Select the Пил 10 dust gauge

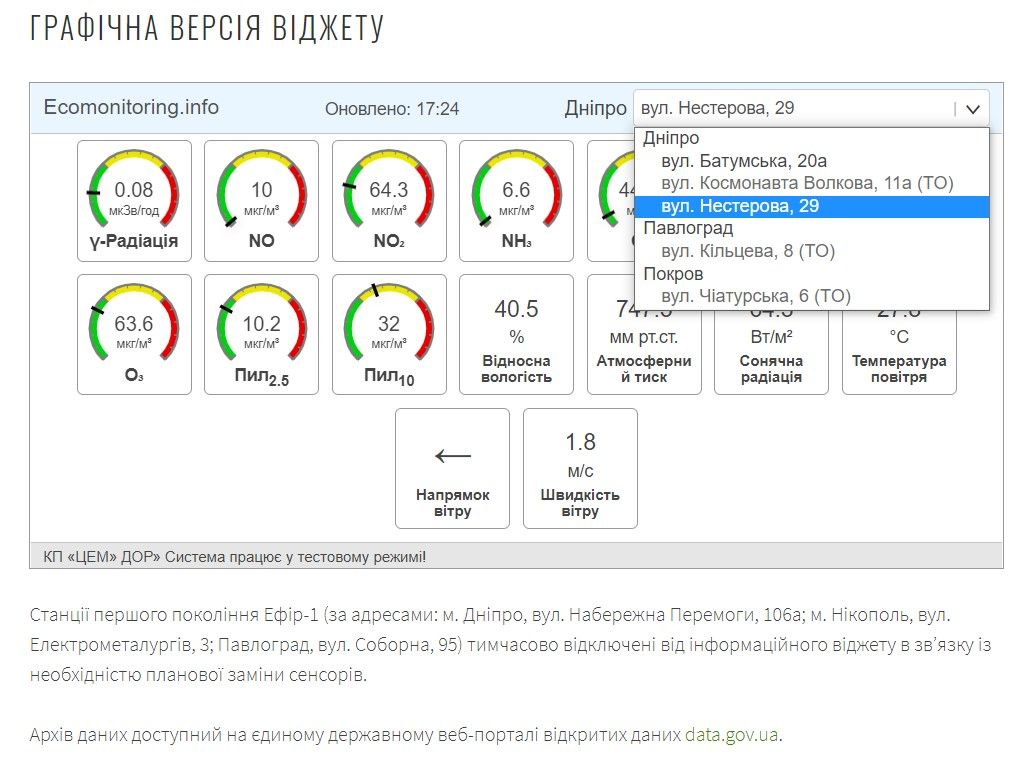(x=389, y=334)
